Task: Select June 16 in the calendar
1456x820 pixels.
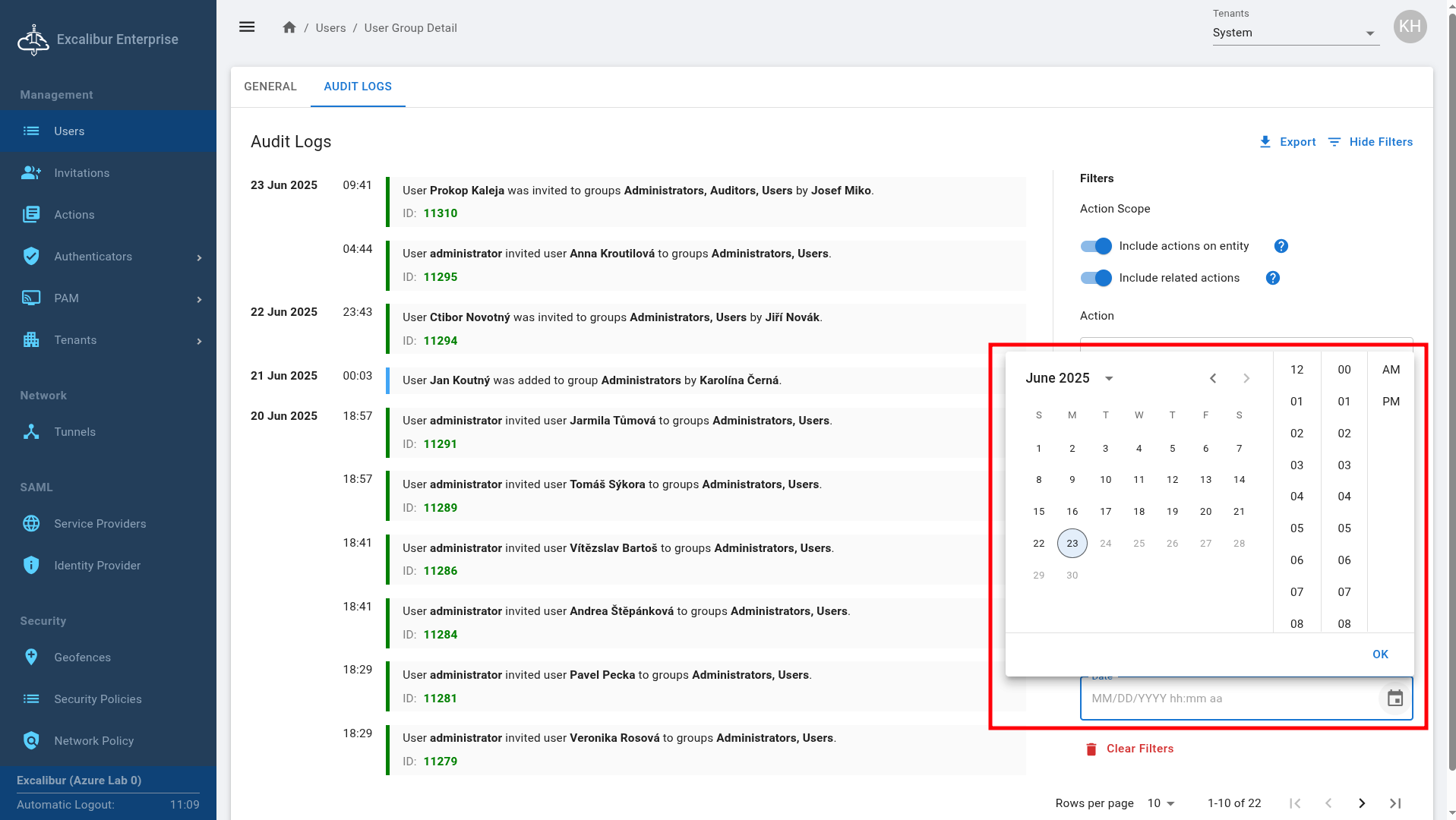Action: [1072, 512]
